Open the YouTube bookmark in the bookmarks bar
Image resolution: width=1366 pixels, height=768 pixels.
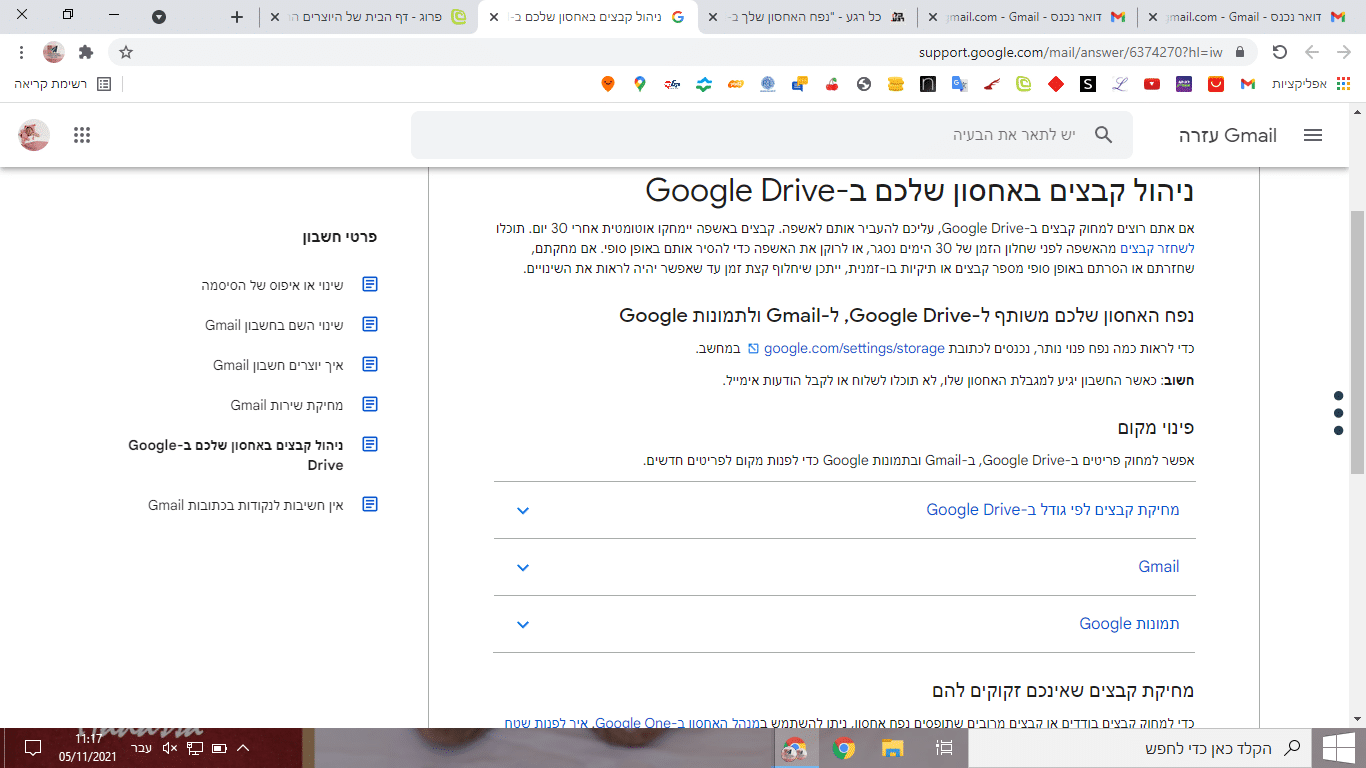coord(1151,84)
